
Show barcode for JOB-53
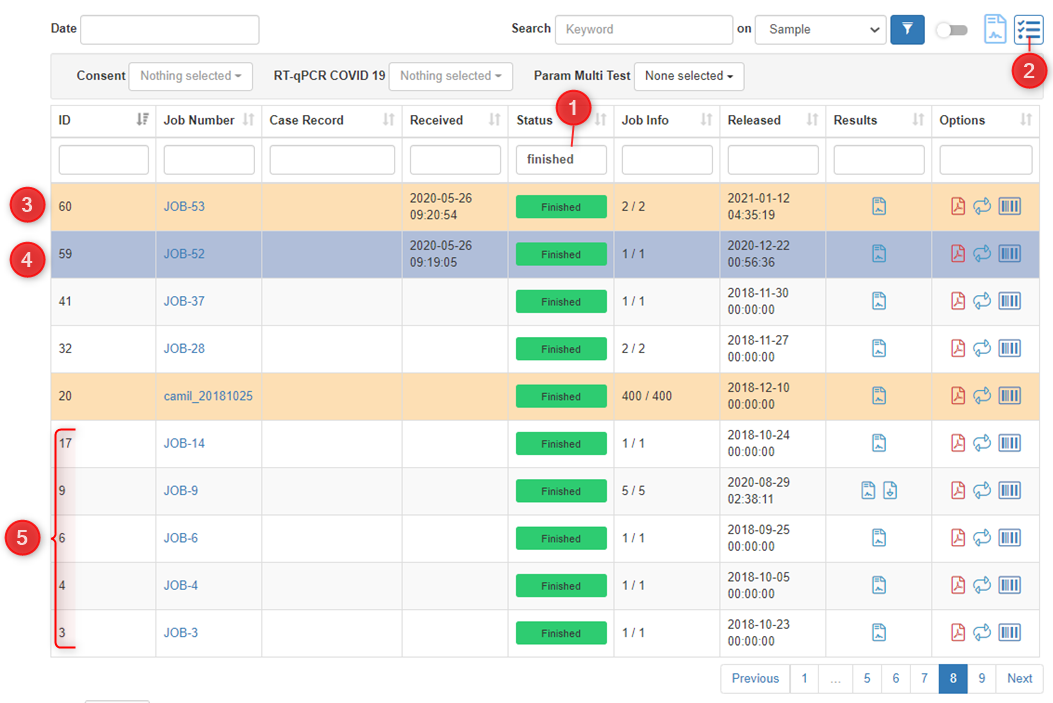[1009, 206]
